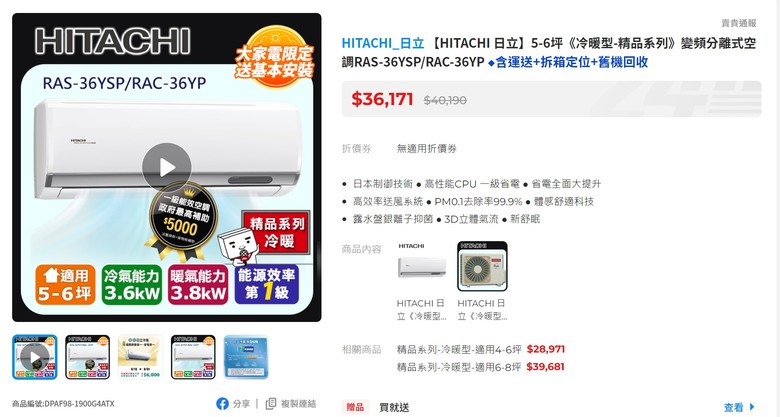Play the product video on main image
The image size is (780, 417).
(x=167, y=168)
